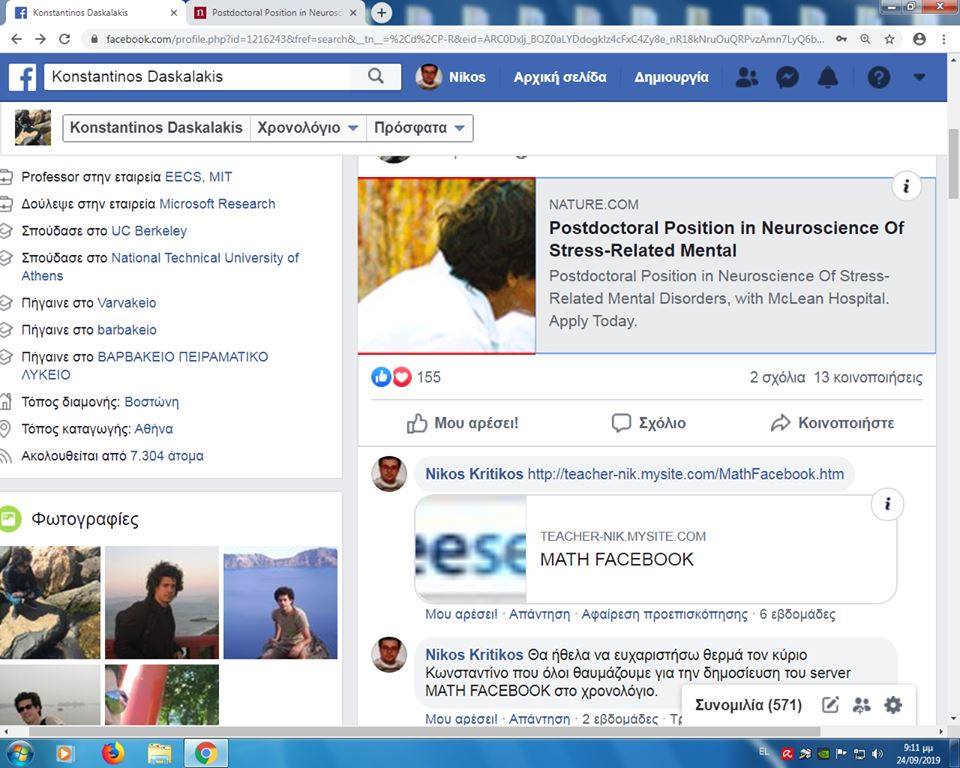Open the Αθήνα hometown link
The width and height of the screenshot is (960, 768).
point(154,429)
